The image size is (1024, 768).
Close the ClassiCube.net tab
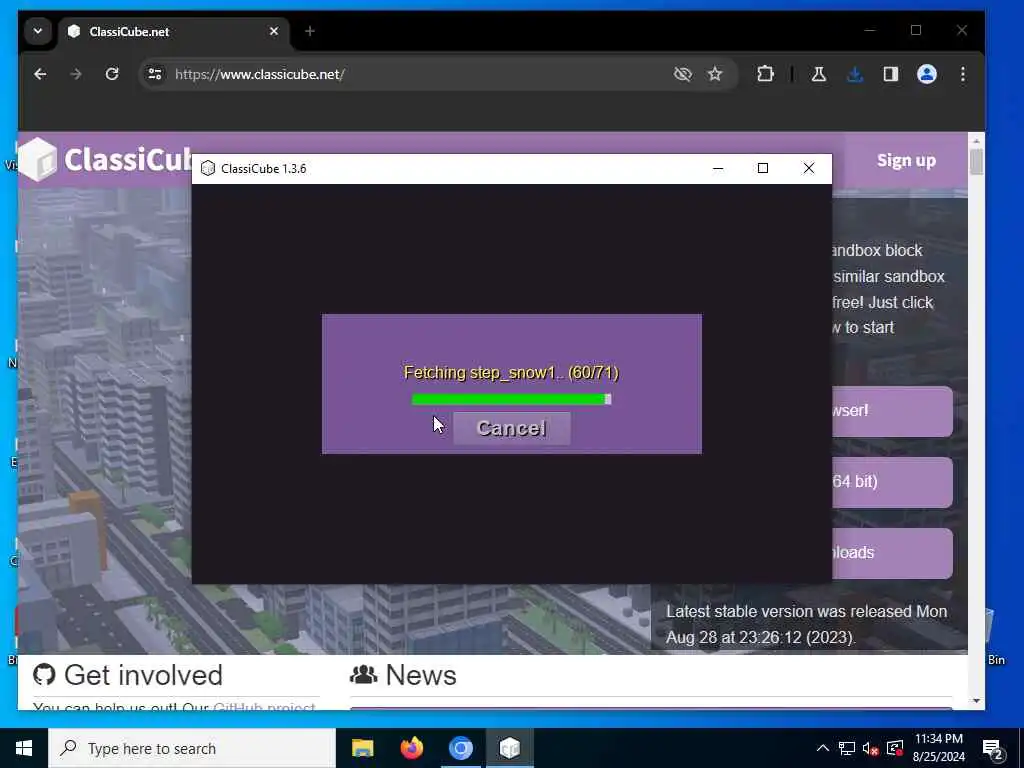pyautogui.click(x=274, y=31)
